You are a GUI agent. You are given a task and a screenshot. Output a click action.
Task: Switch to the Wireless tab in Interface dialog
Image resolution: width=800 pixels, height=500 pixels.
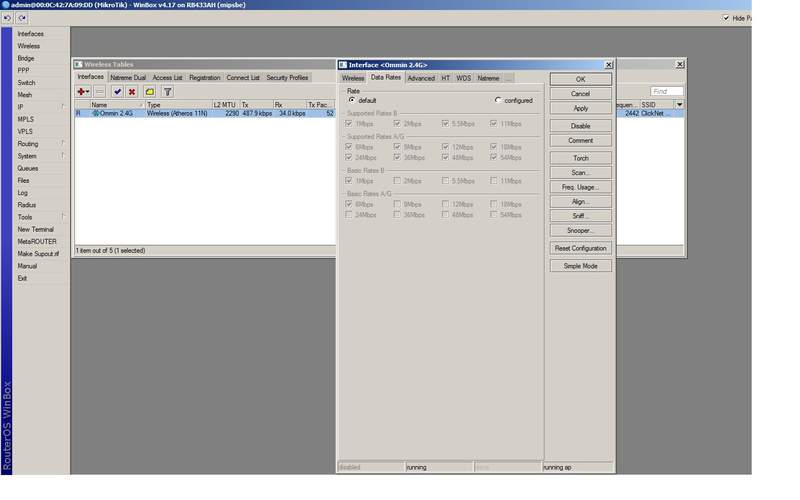pos(353,78)
